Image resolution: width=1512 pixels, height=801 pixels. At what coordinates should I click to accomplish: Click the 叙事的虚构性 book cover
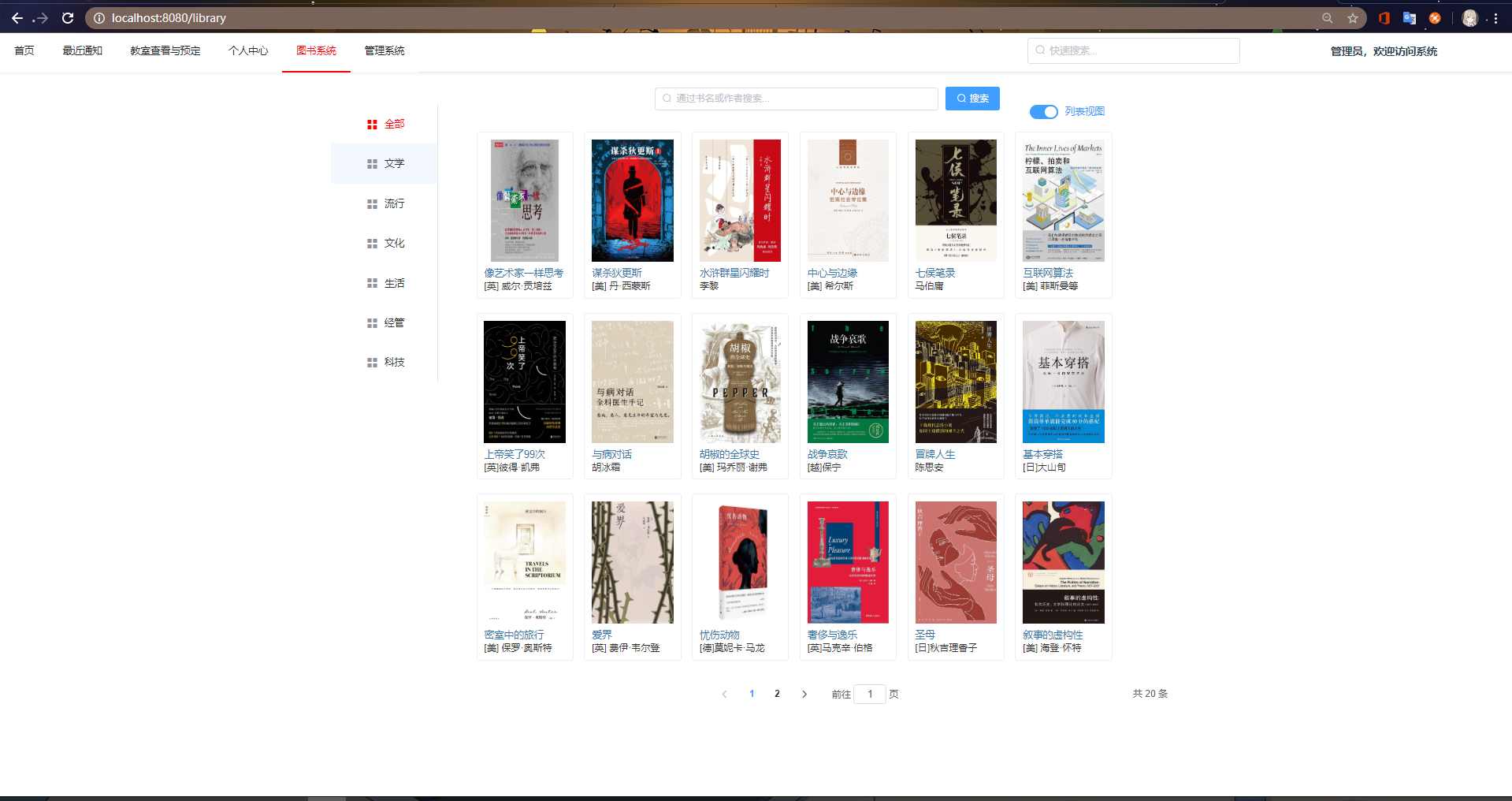(1064, 563)
